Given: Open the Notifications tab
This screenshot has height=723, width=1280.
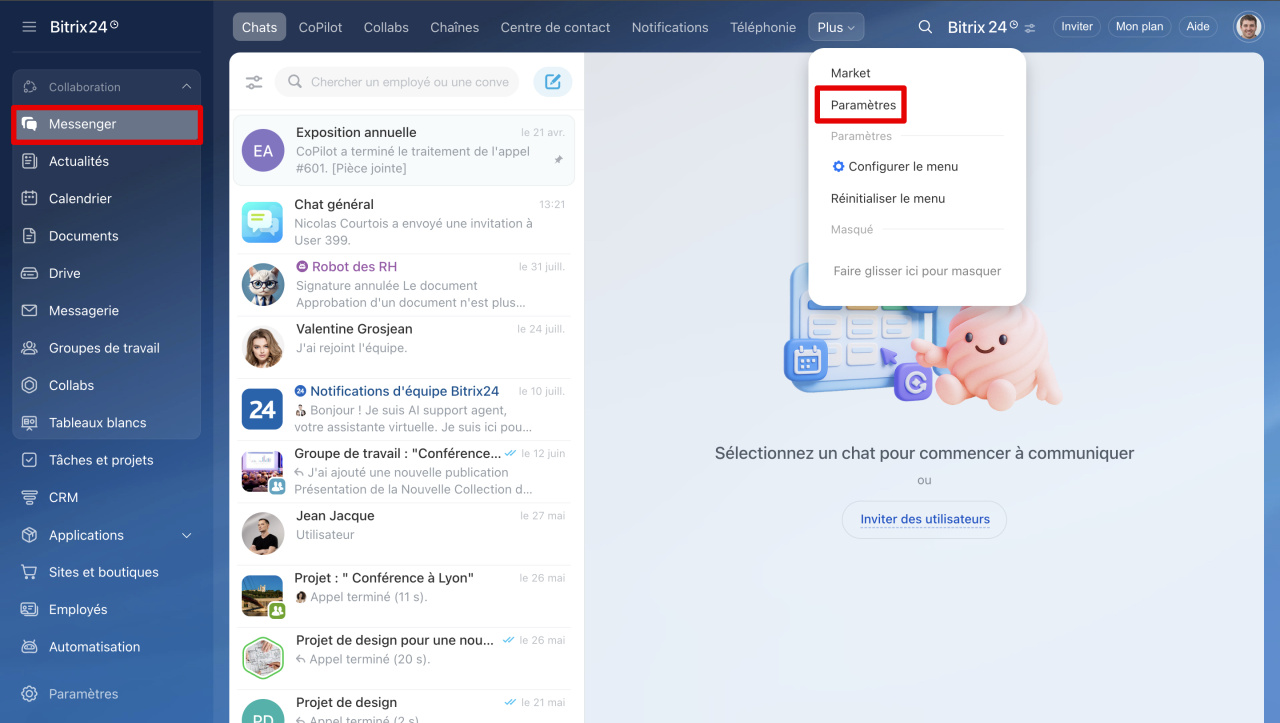Looking at the screenshot, I should (670, 27).
